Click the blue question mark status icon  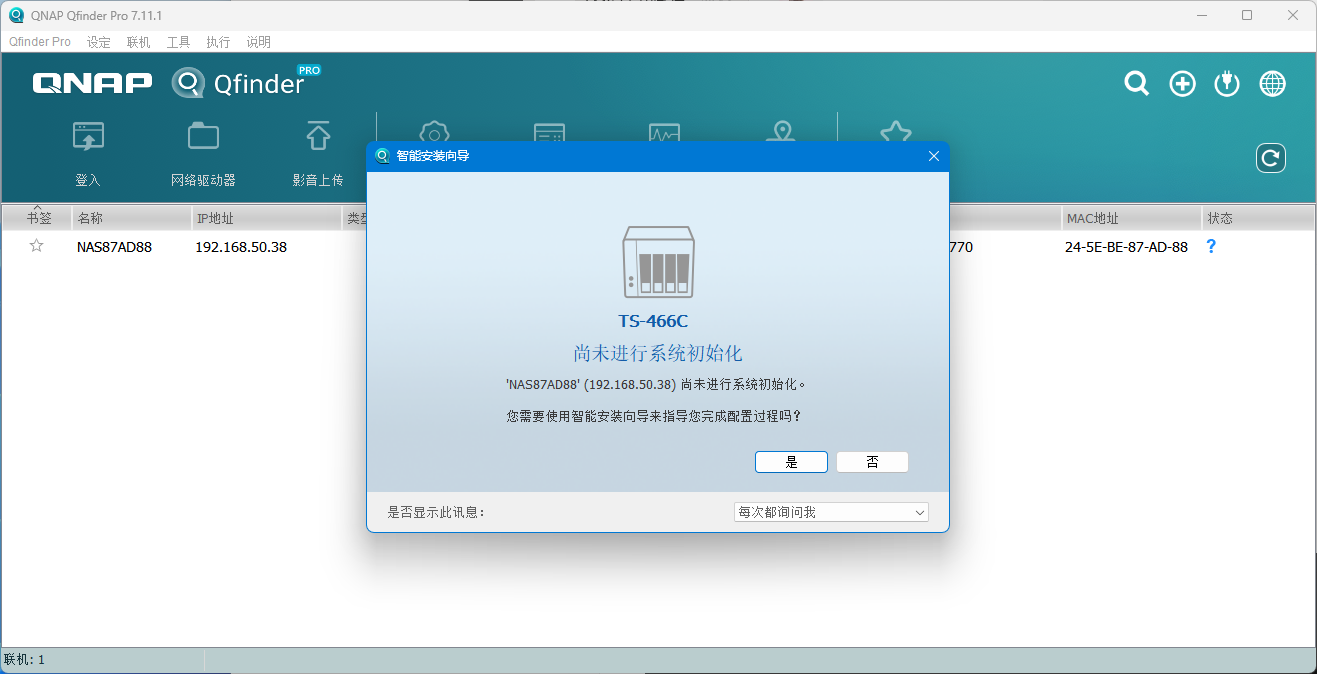pos(1211,246)
